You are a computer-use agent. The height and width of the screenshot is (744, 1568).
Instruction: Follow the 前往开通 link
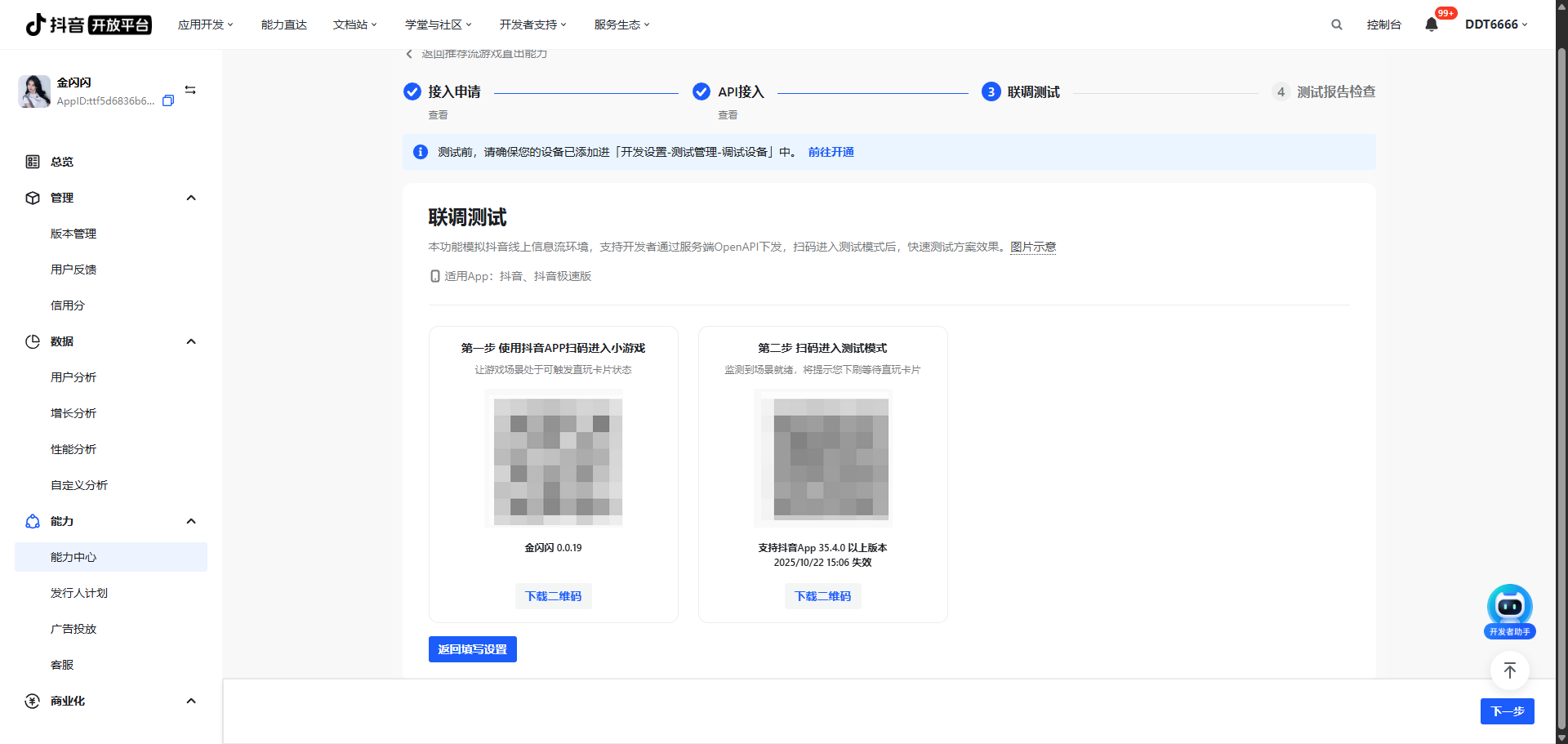coord(831,152)
